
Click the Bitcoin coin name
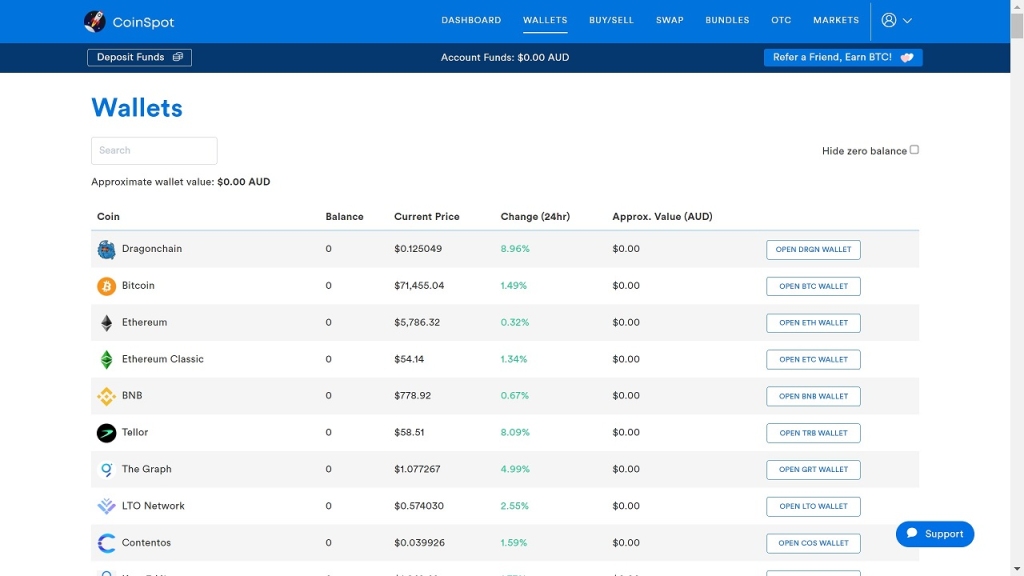(138, 285)
